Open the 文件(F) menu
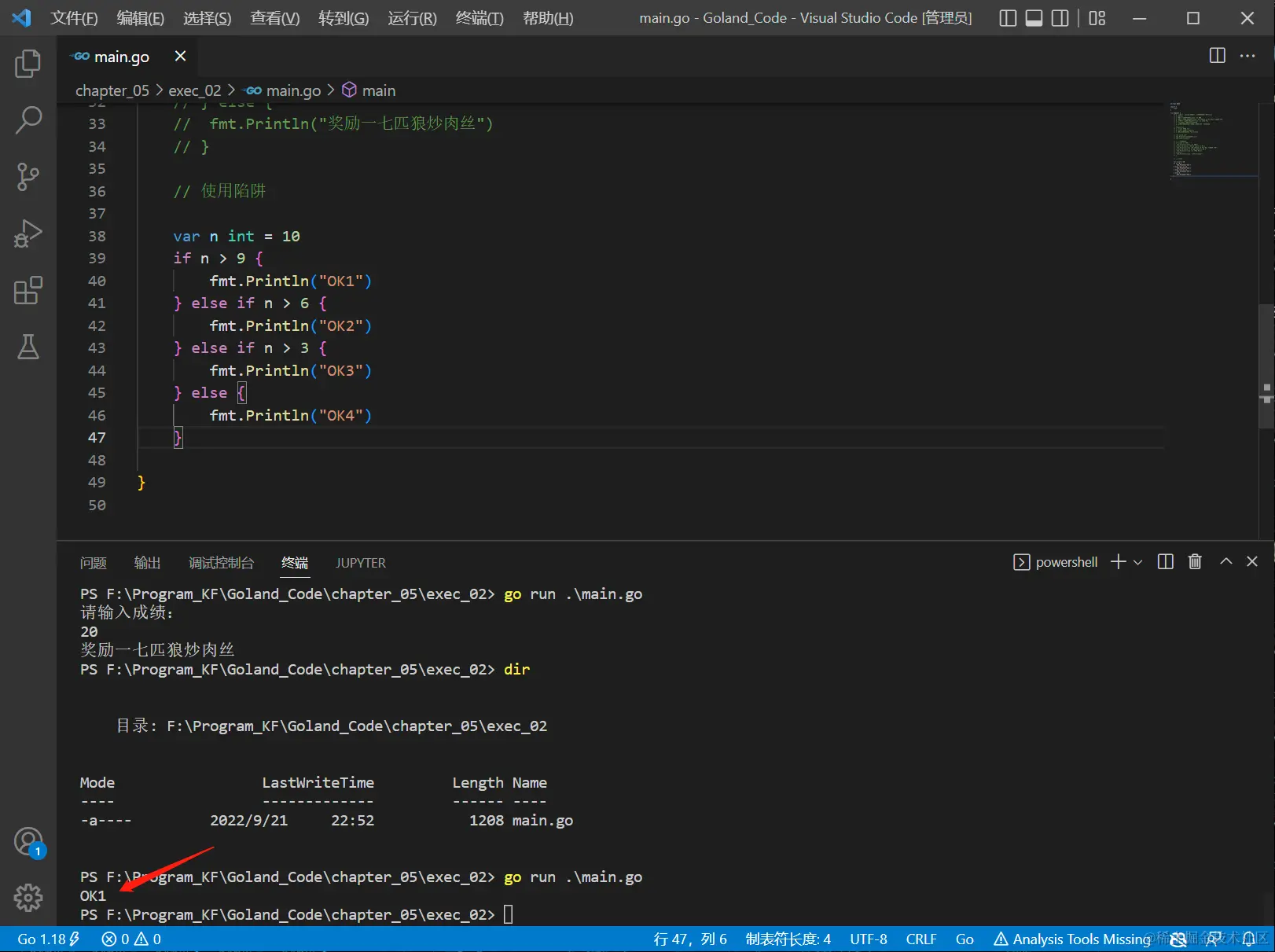The image size is (1275, 952). pyautogui.click(x=74, y=18)
